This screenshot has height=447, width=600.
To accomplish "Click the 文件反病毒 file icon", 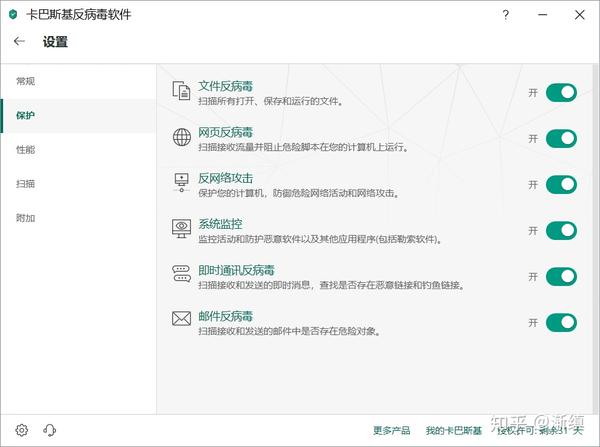I will (x=181, y=91).
